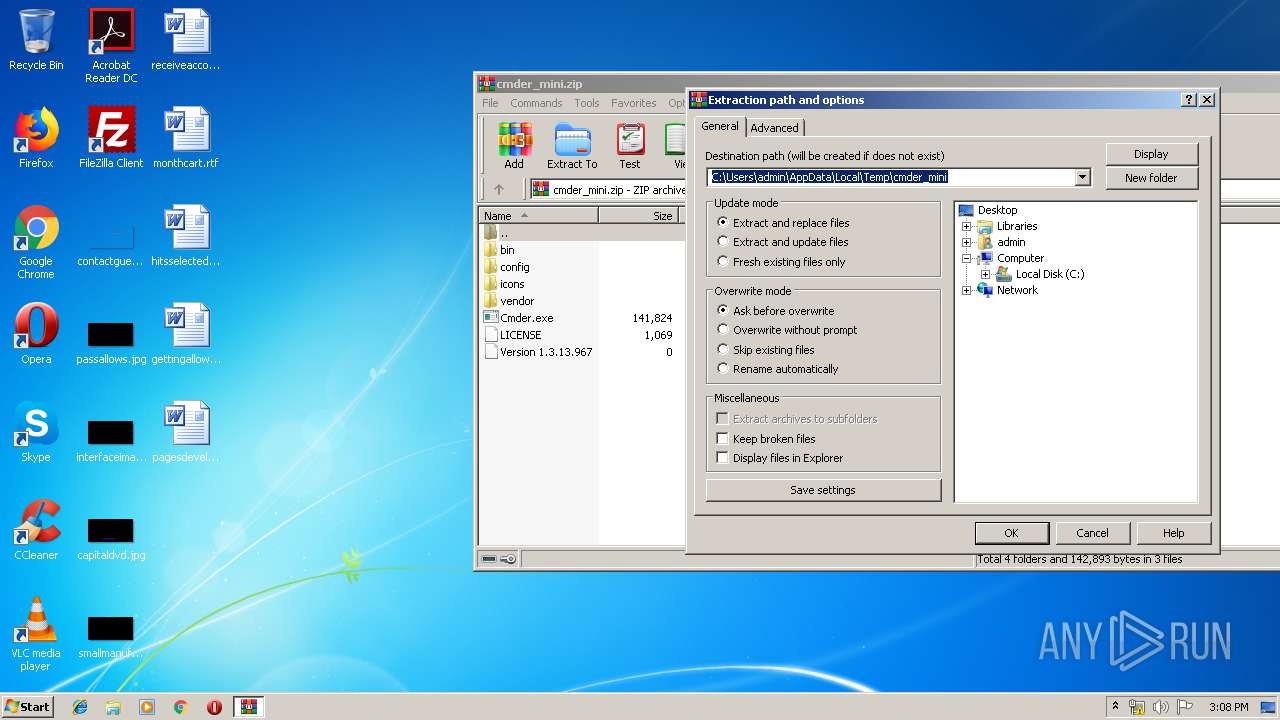Click Chrome taskbar icon
This screenshot has height=720, width=1280.
point(180,707)
